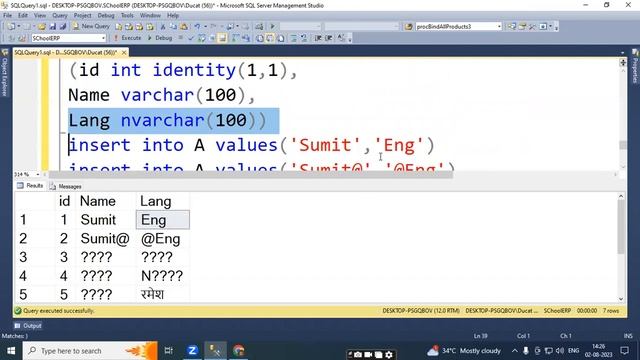
Task: Click the New Query toolbar button
Action: tap(91, 26)
